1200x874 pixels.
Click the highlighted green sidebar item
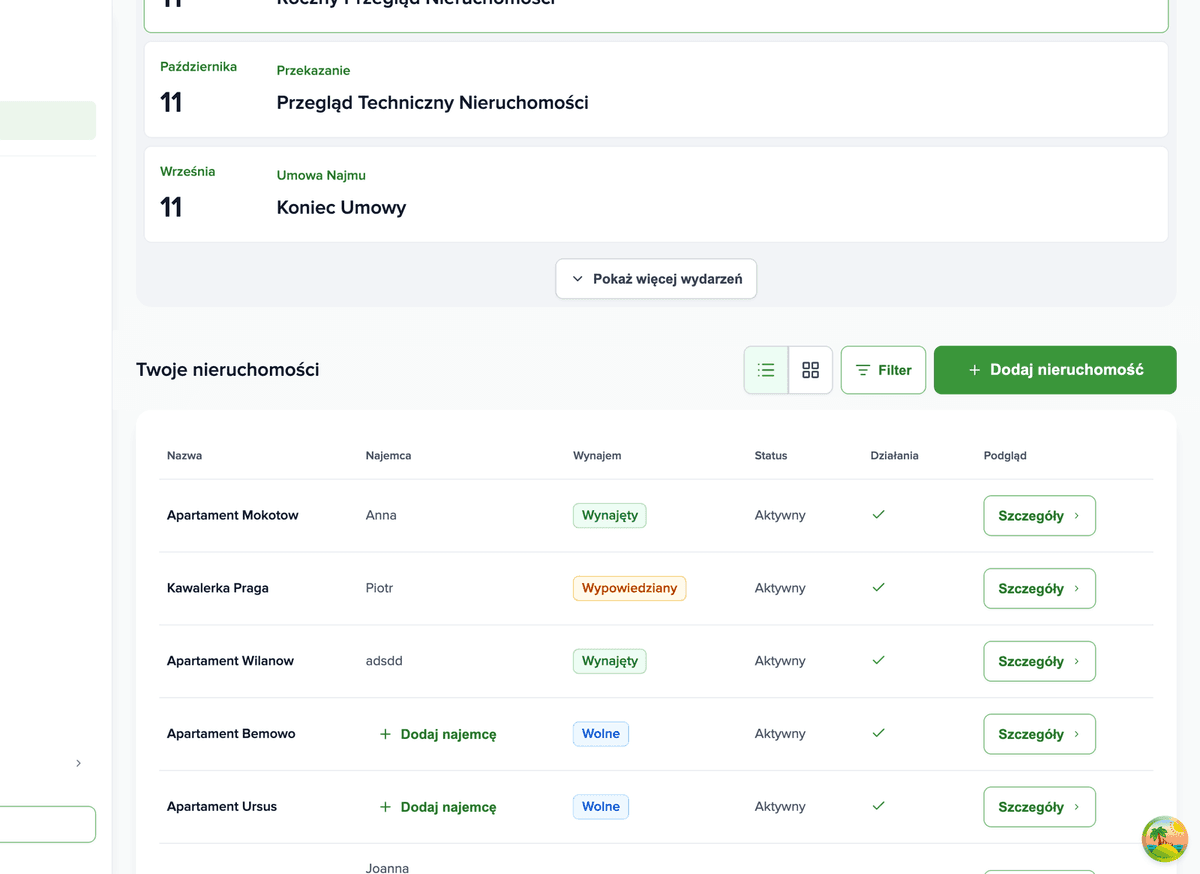48,120
